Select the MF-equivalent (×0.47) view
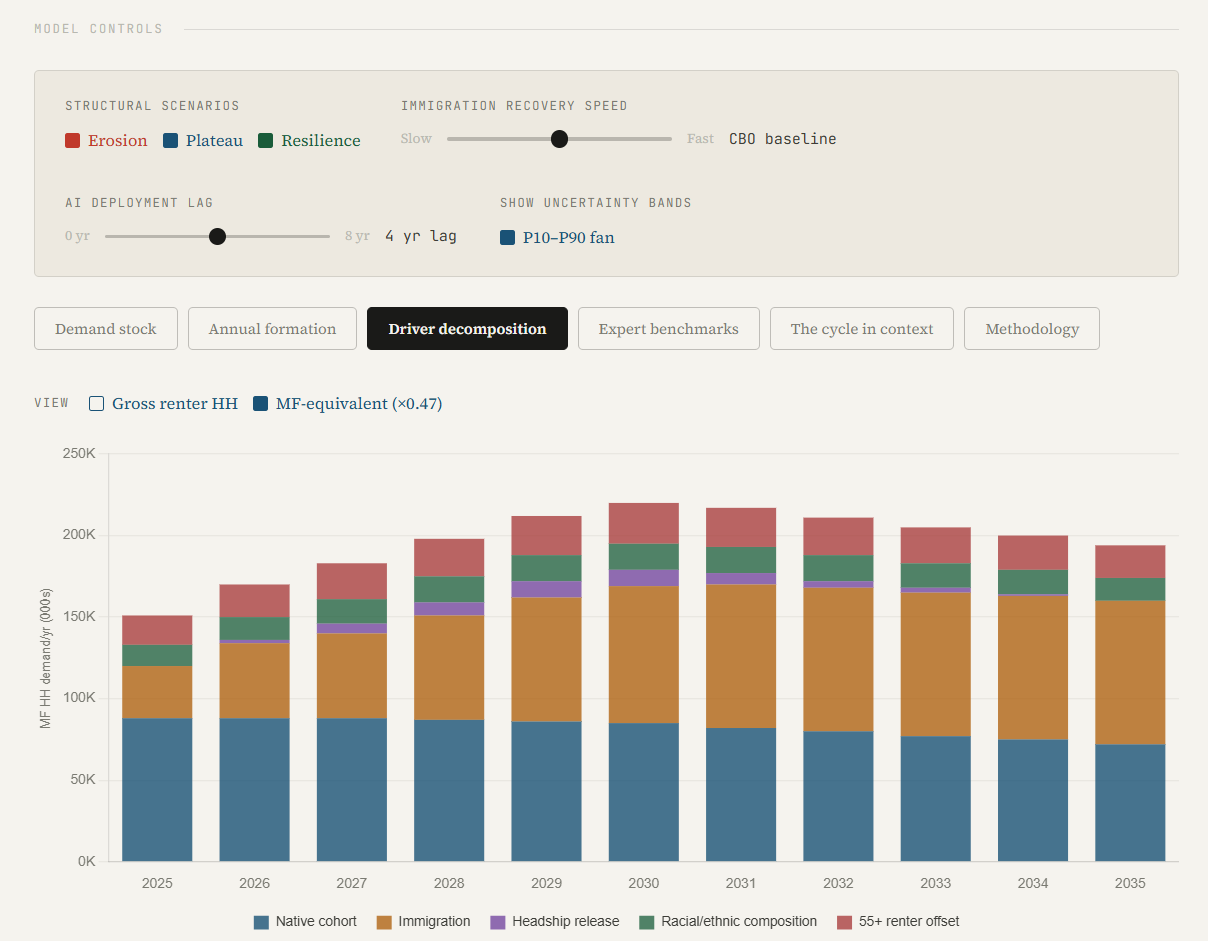 point(261,404)
